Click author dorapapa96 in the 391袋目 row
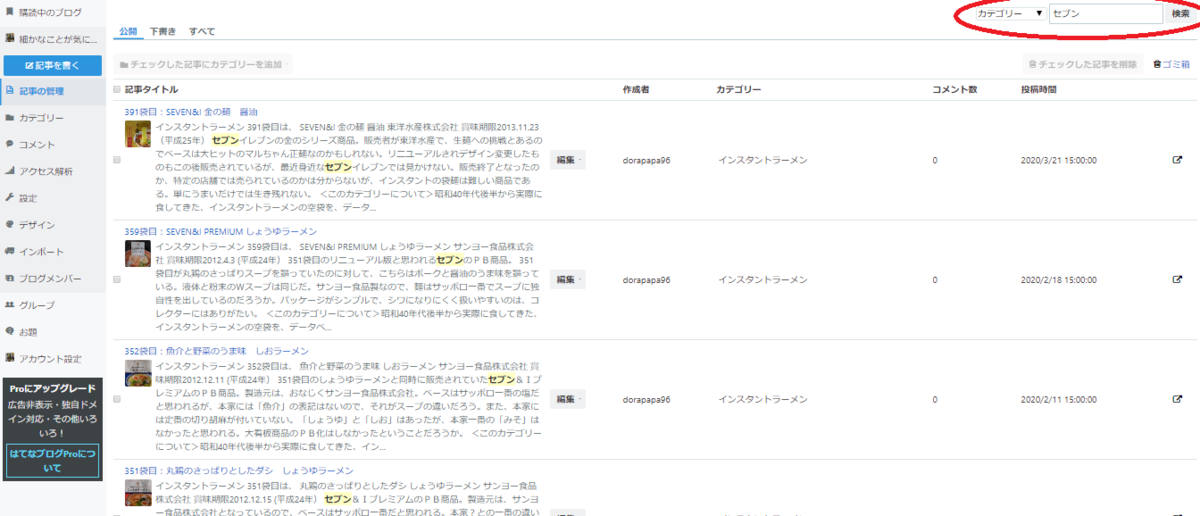This screenshot has width=1200, height=516. pyautogui.click(x=646, y=160)
